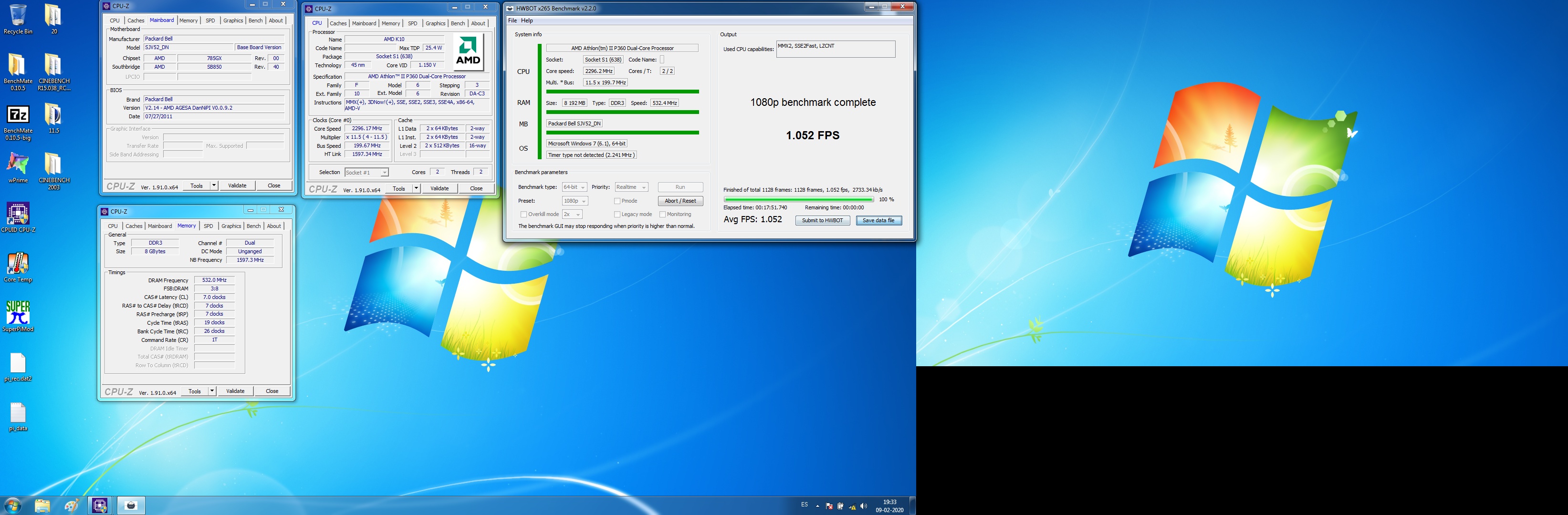Open the 7z BenchMate 0.10.5-big archive icon
Screen dimensions: 1568x515
[18, 122]
